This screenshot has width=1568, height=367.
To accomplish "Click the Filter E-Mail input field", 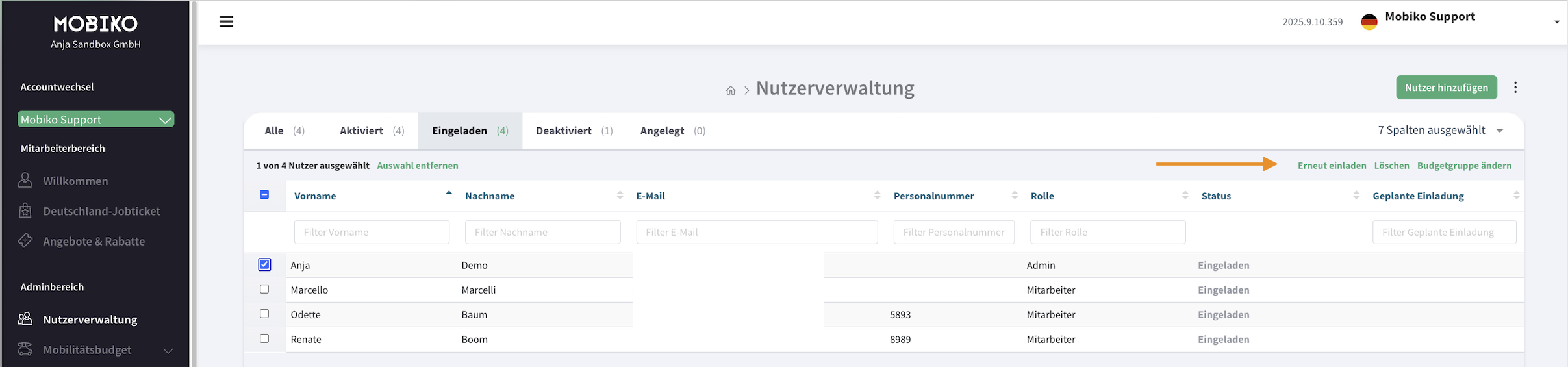I will click(757, 232).
